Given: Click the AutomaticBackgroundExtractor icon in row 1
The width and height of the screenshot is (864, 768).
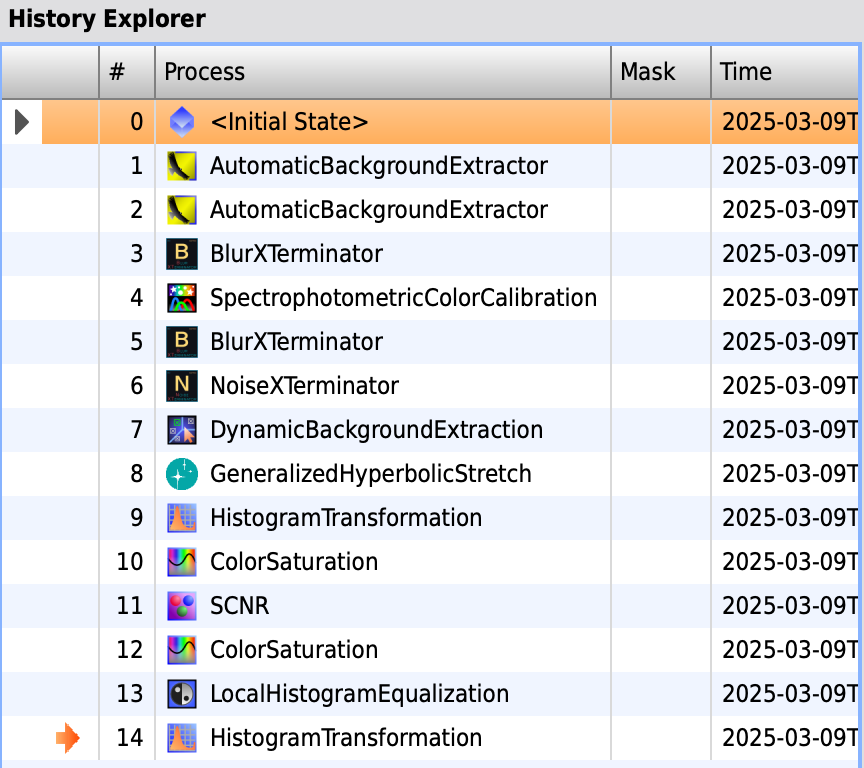Looking at the screenshot, I should (182, 166).
